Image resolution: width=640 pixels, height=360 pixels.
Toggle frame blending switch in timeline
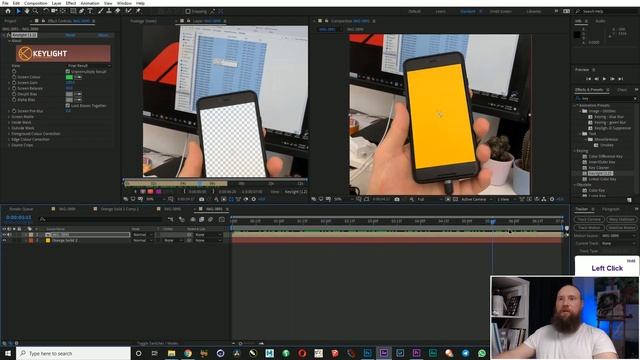201,220
